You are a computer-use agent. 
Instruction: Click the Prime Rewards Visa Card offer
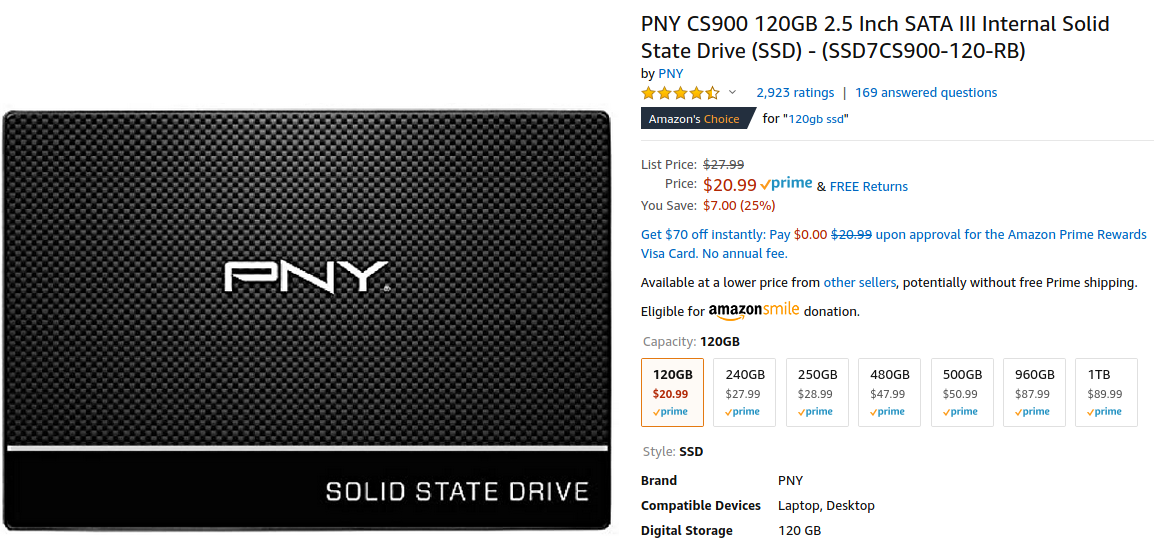click(x=894, y=244)
